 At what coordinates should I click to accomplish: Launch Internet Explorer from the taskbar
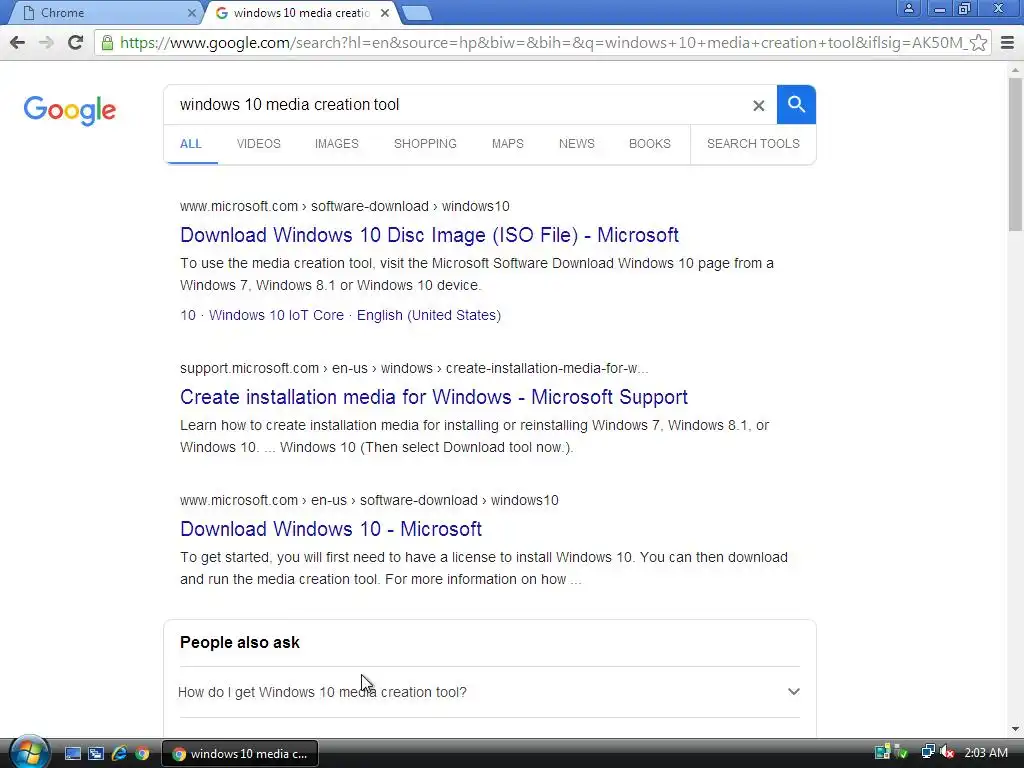pyautogui.click(x=119, y=754)
